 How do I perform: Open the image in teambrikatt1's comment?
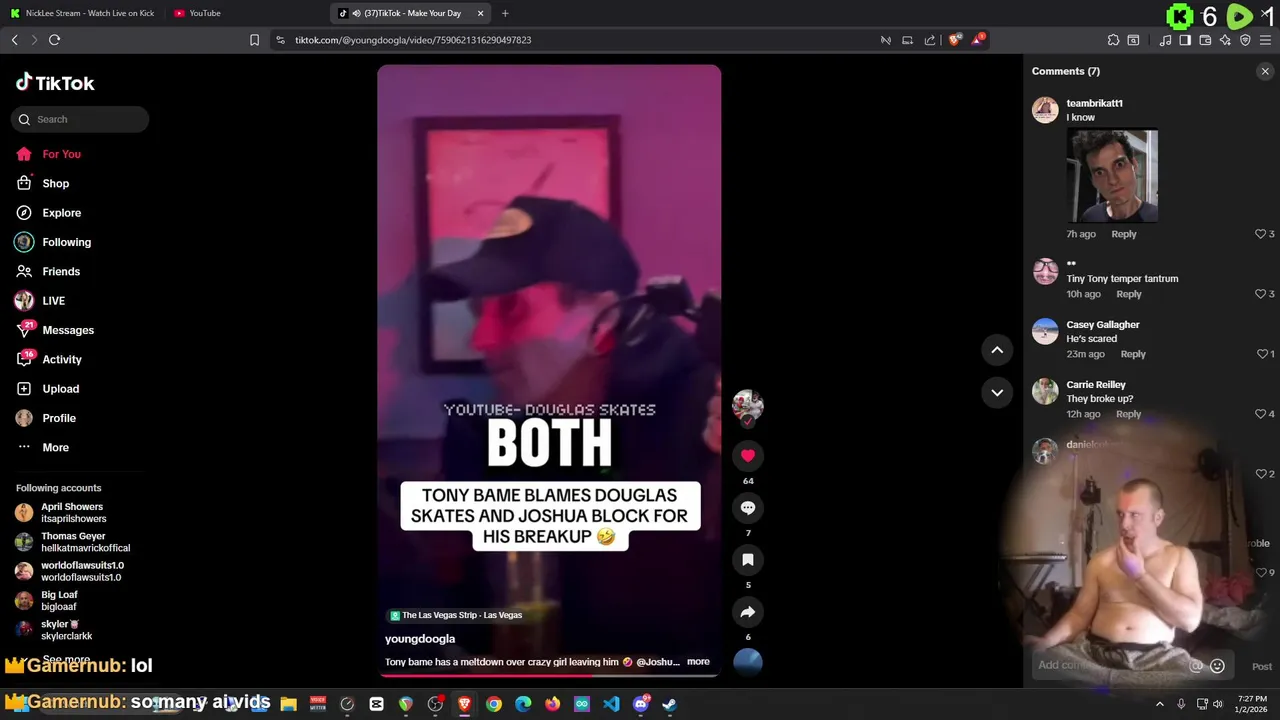(1112, 176)
